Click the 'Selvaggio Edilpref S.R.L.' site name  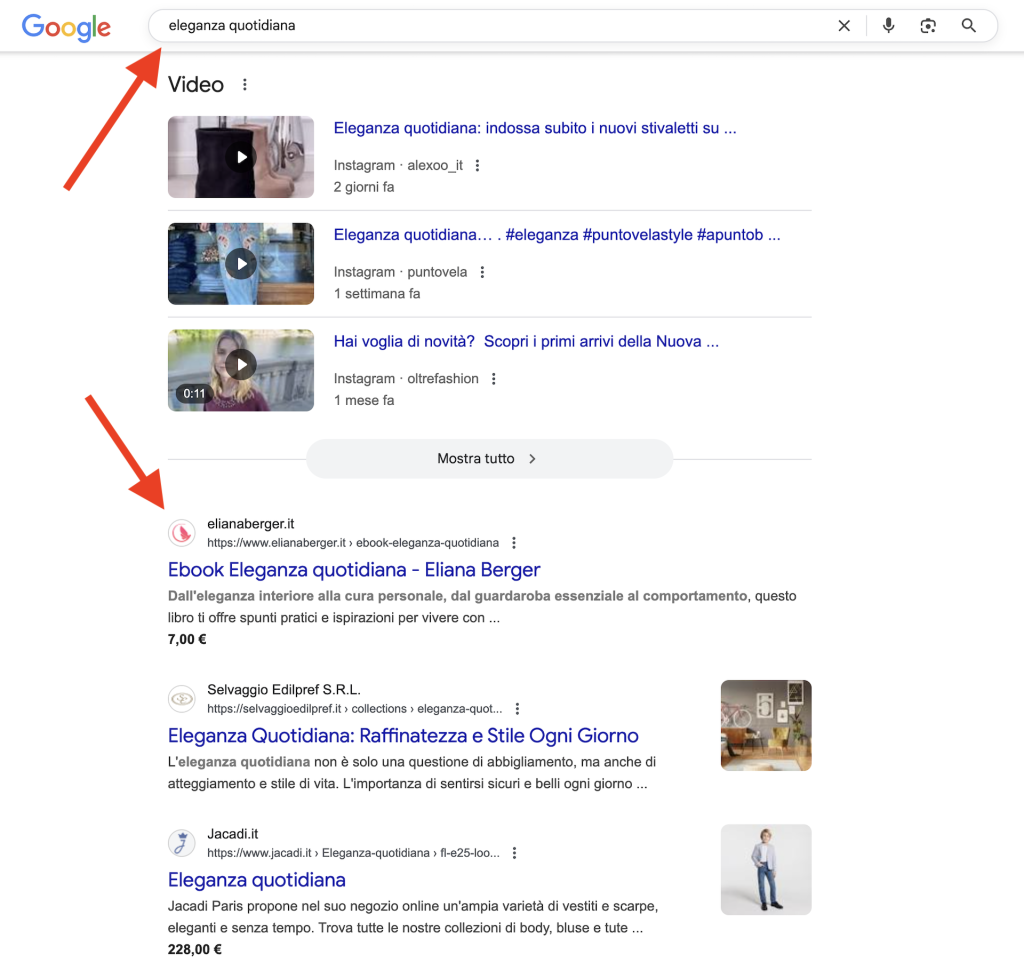(284, 690)
